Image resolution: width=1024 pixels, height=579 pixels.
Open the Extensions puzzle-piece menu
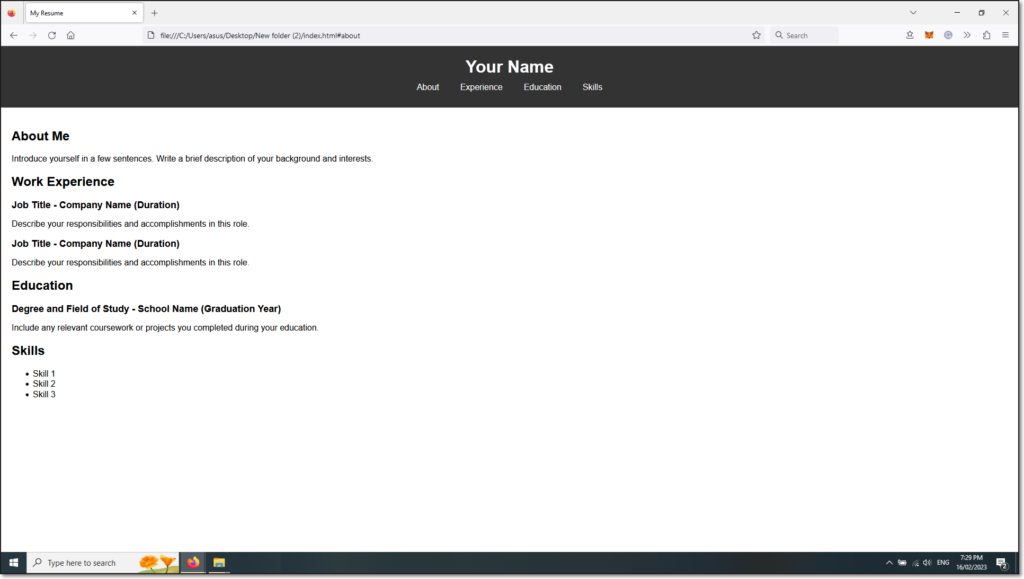point(986,35)
